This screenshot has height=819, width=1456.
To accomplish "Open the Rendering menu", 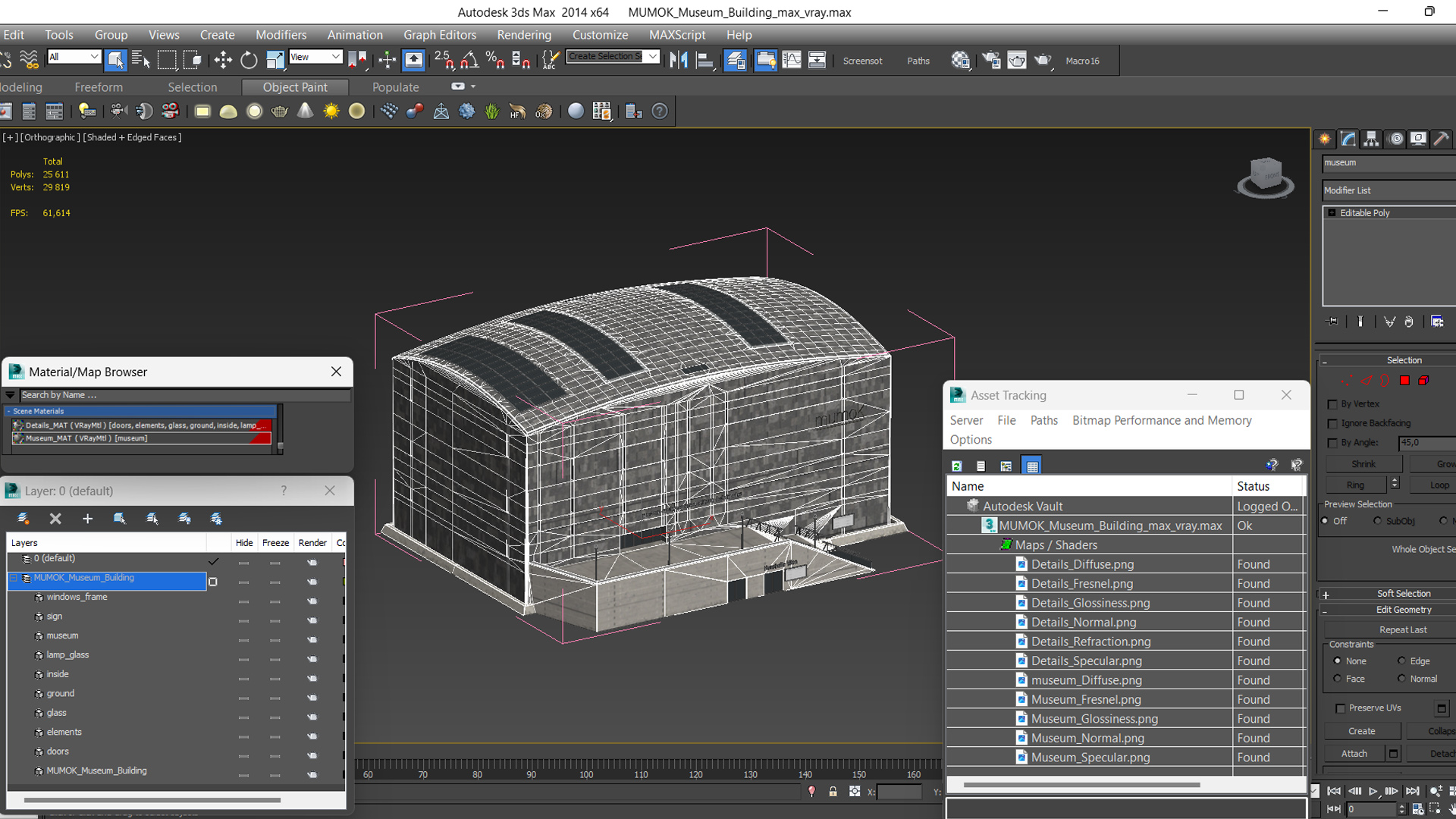I will pyautogui.click(x=523, y=35).
